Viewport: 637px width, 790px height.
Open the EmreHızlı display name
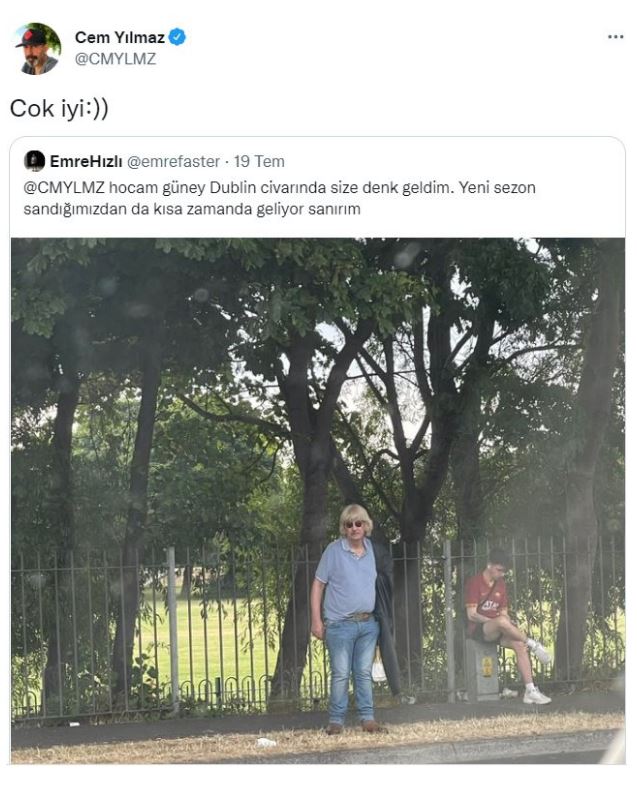pos(86,161)
